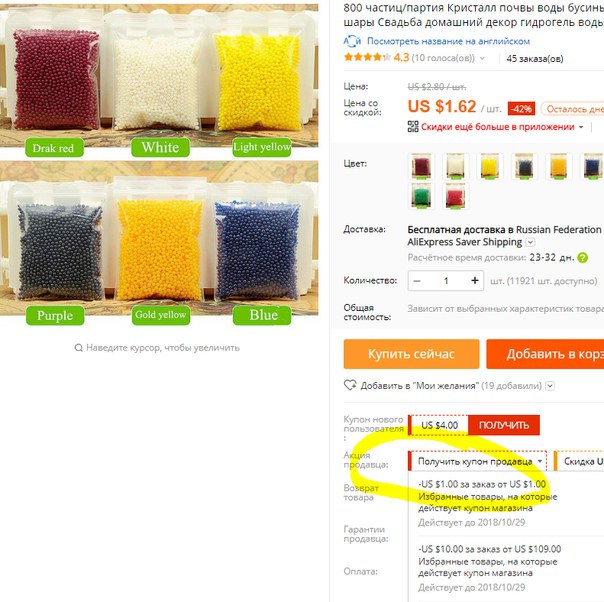Increase quantity with the plus button
The width and height of the screenshot is (604, 602).
coord(475,280)
